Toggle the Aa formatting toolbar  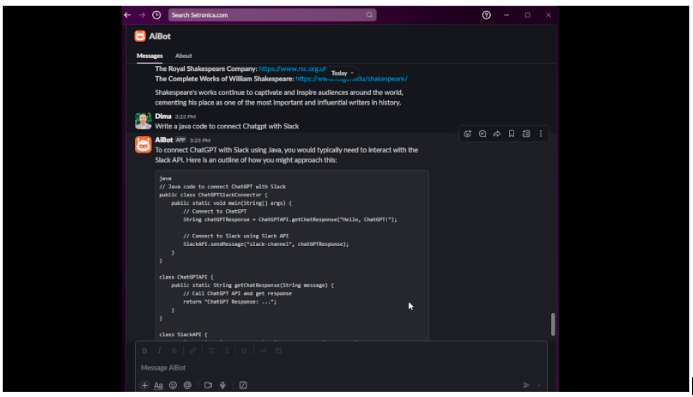pos(158,386)
